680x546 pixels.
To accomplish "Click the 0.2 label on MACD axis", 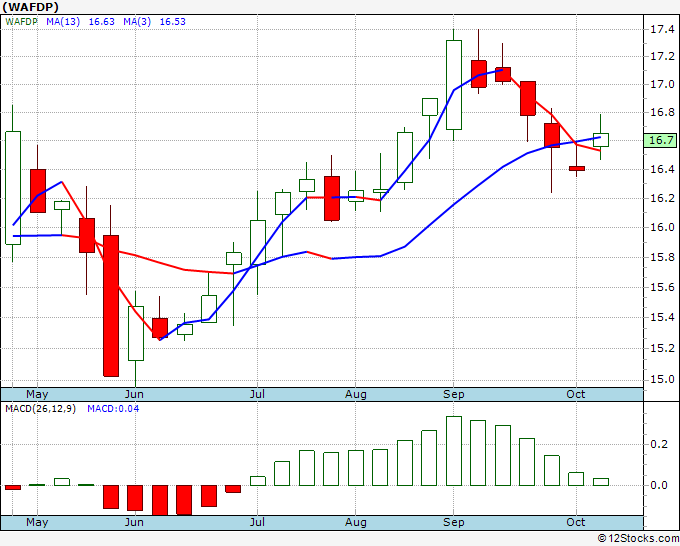I will point(659,444).
